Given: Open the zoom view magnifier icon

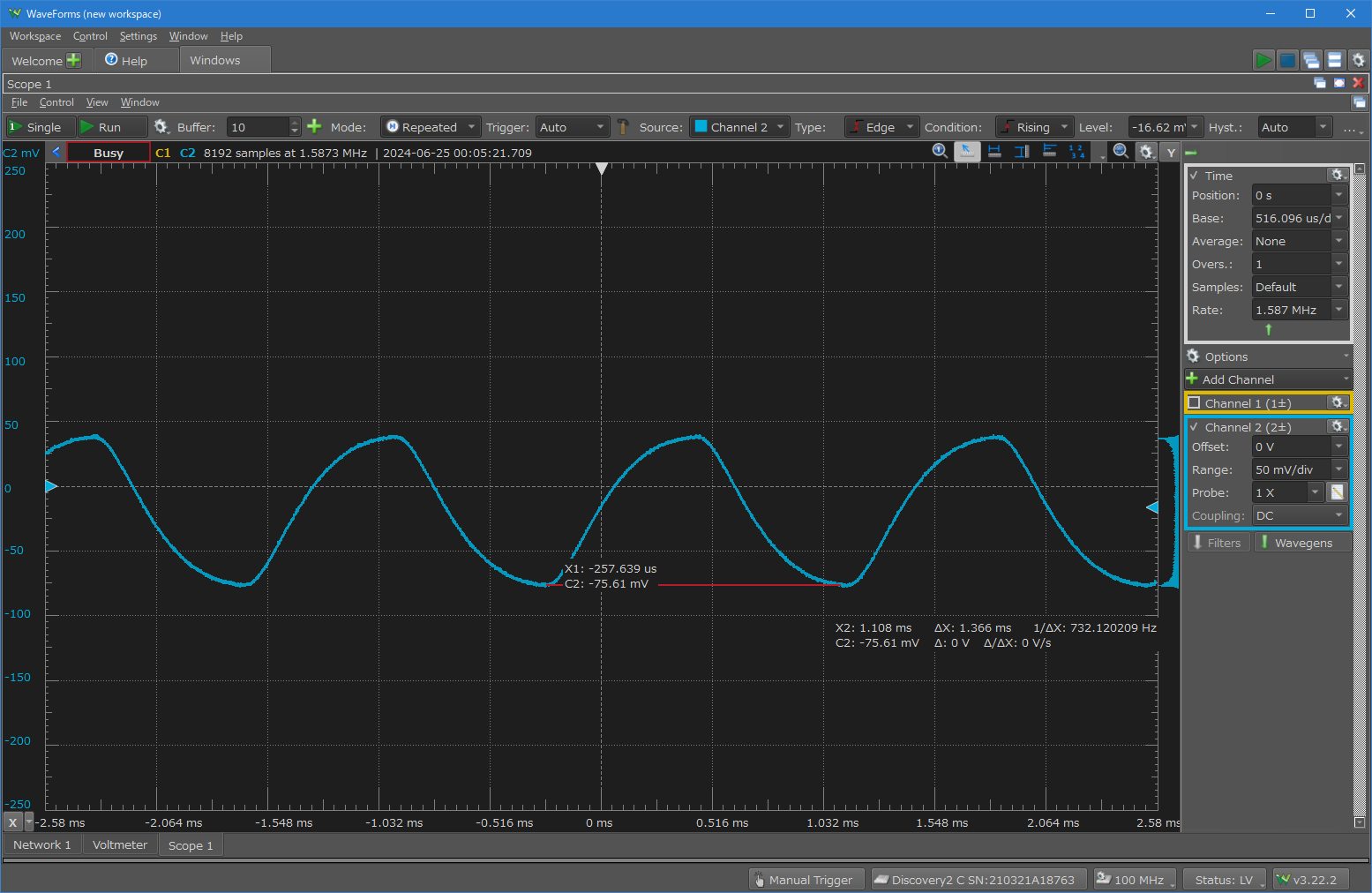Looking at the screenshot, I should 1121,151.
